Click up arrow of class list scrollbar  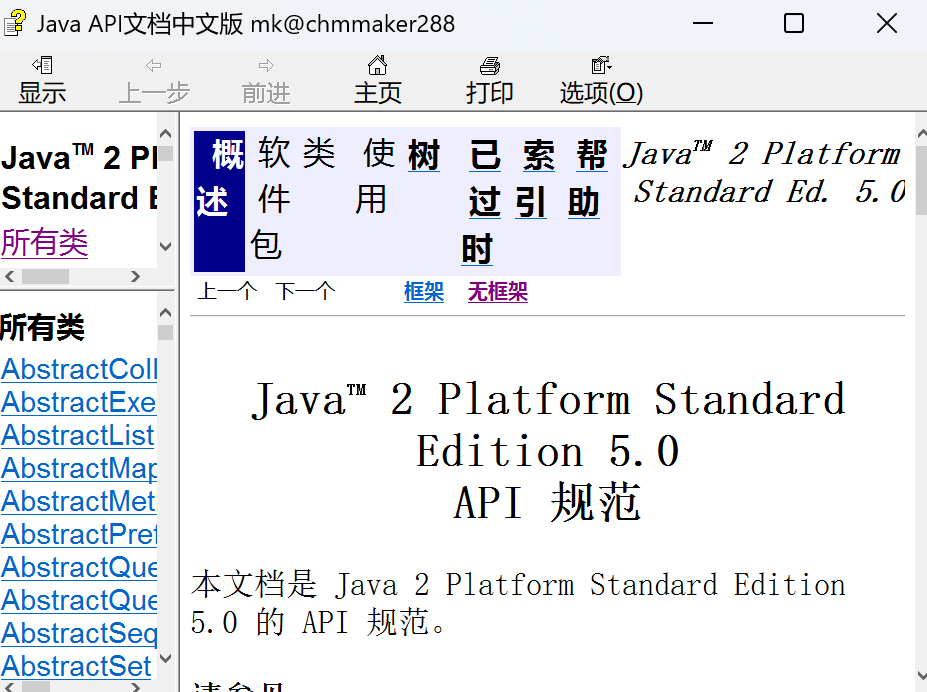point(166,313)
